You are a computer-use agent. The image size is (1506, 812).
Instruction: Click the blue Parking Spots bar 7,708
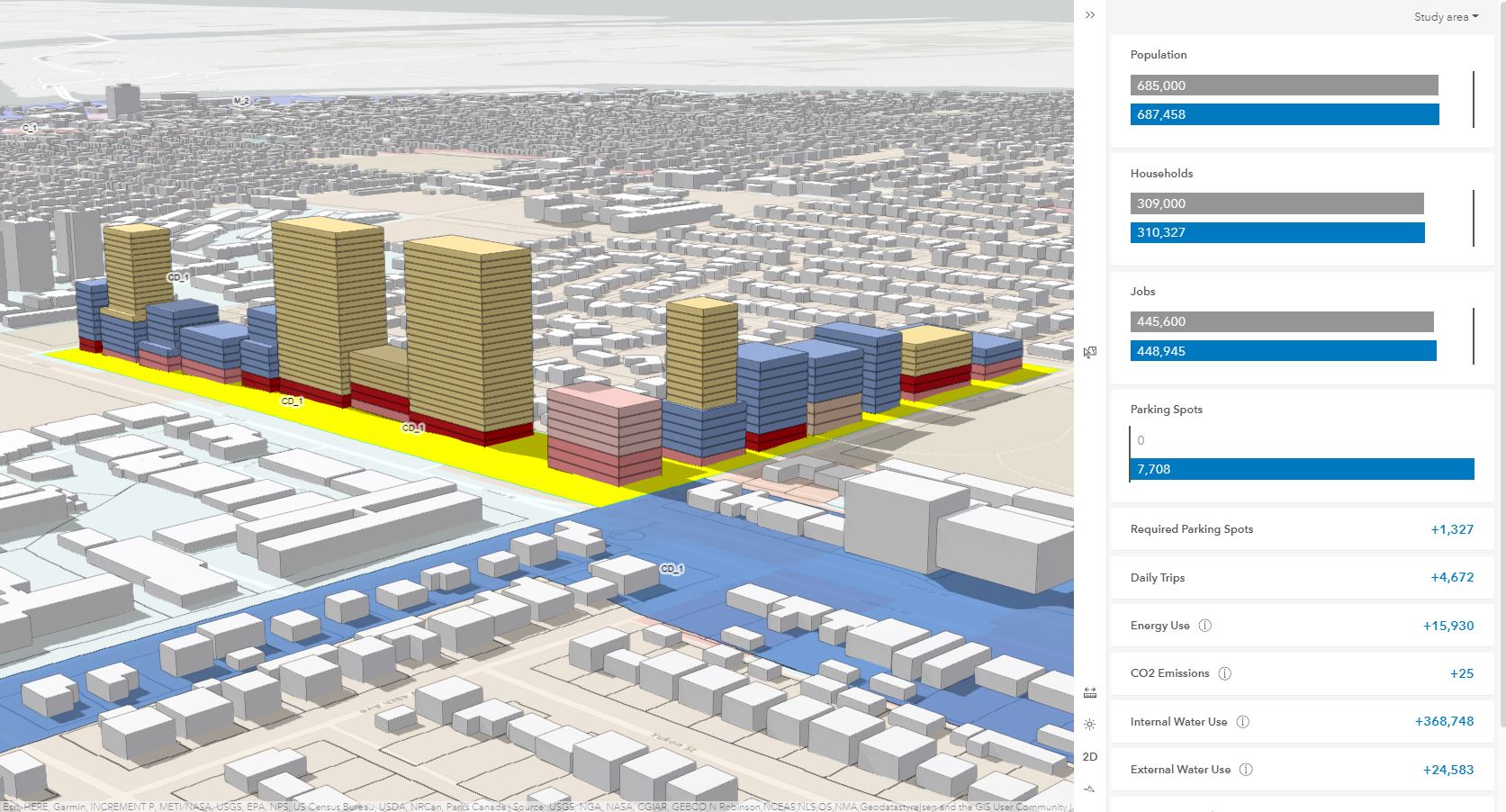pyautogui.click(x=1302, y=469)
